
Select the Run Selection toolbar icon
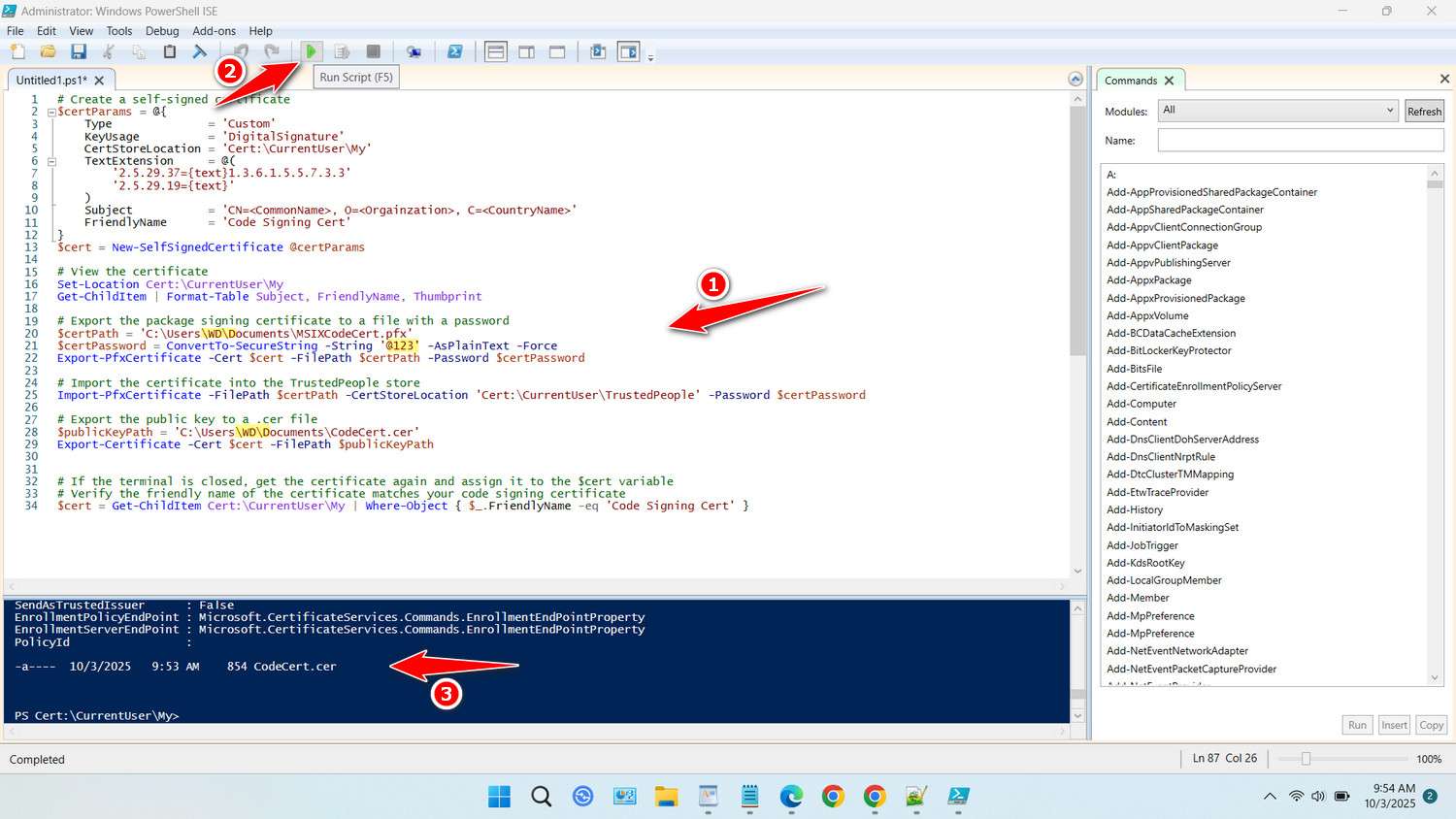click(342, 51)
